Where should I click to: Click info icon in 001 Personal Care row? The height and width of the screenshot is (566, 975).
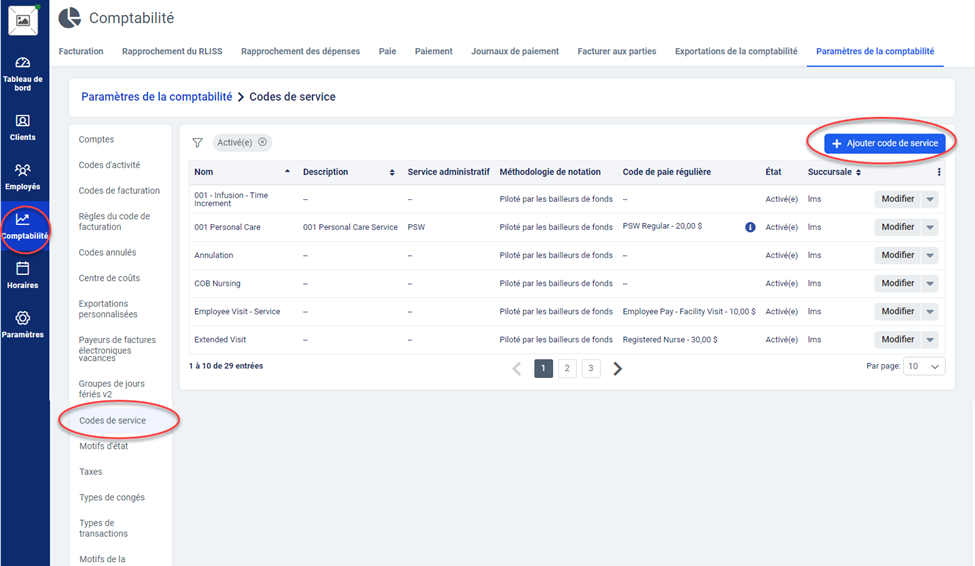pos(751,227)
